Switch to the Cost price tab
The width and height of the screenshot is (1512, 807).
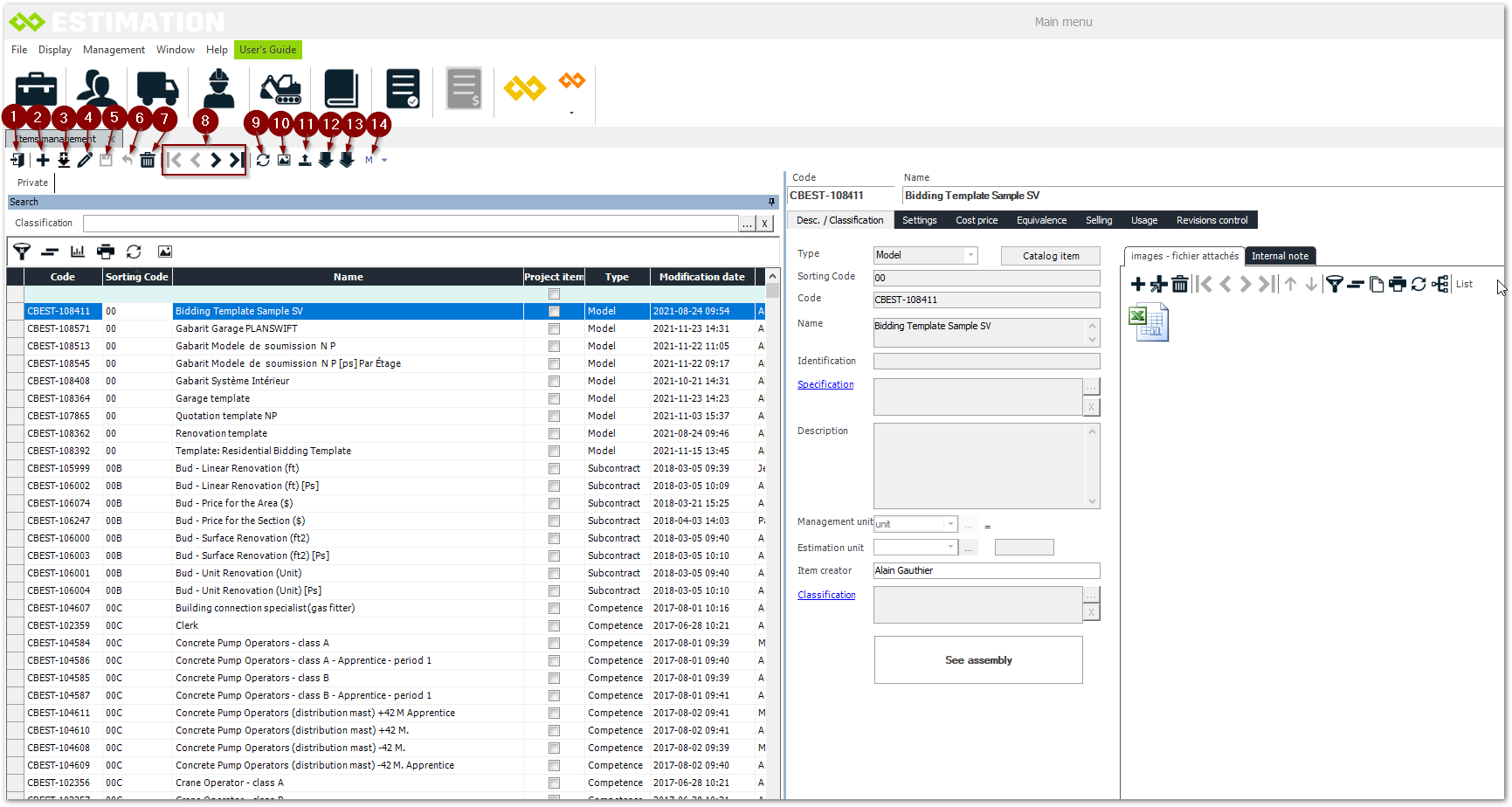click(x=976, y=220)
